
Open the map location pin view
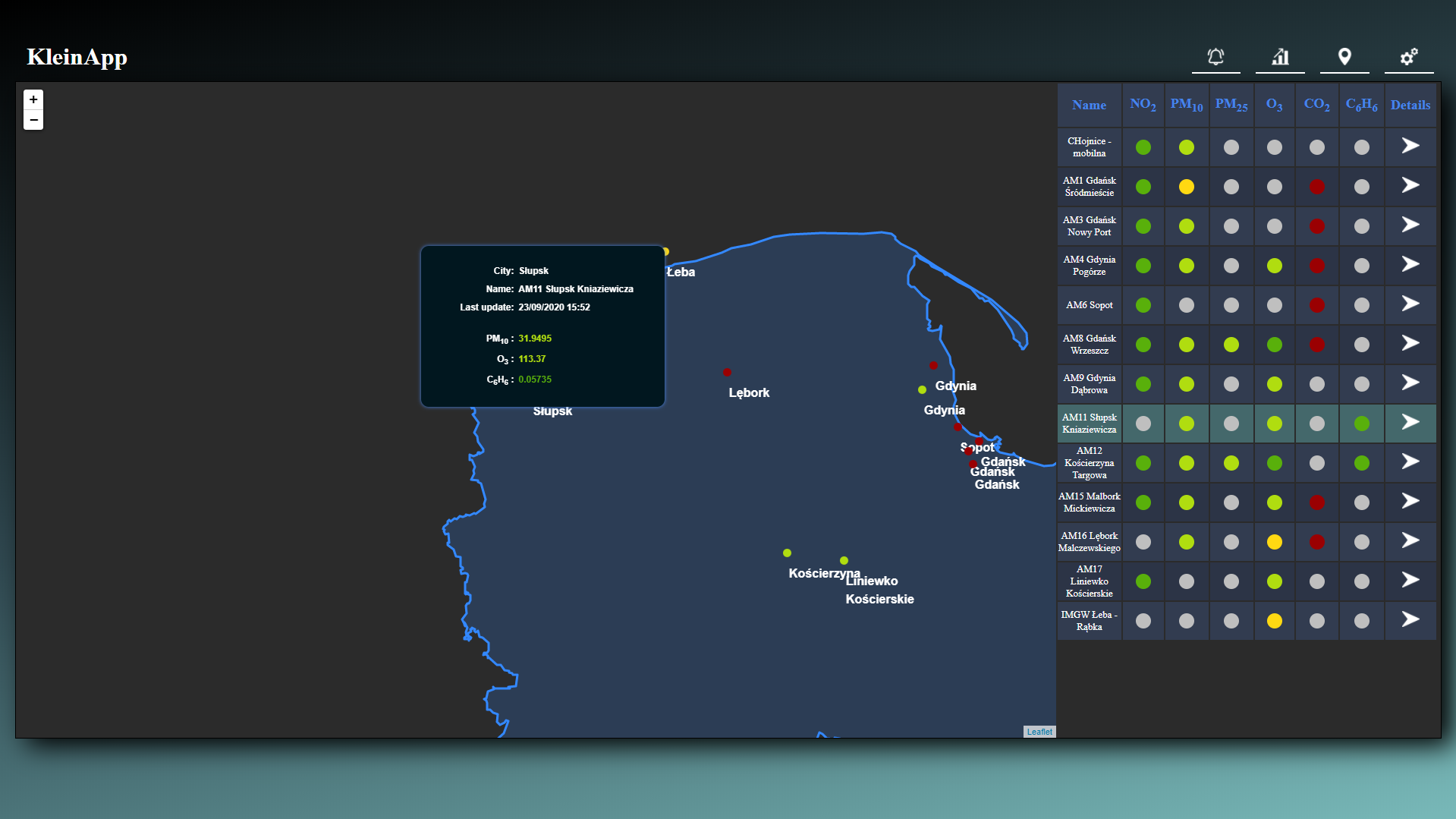click(1344, 57)
